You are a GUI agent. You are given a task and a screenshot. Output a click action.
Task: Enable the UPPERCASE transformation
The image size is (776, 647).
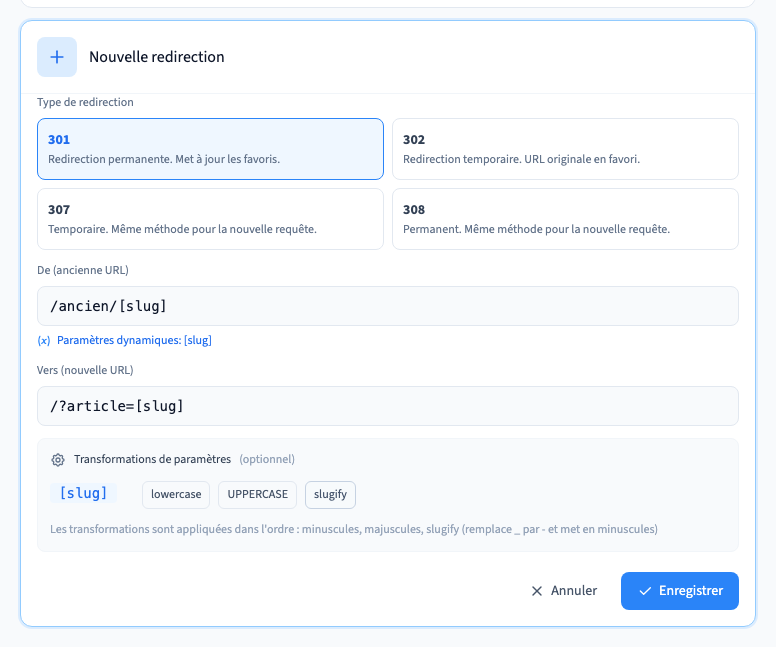click(257, 495)
